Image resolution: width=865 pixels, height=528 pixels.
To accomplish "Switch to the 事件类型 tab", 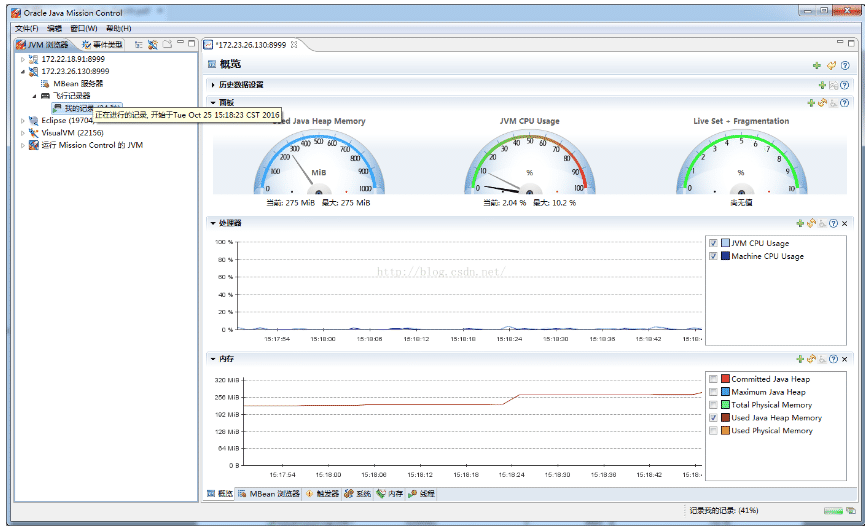I will tap(103, 45).
